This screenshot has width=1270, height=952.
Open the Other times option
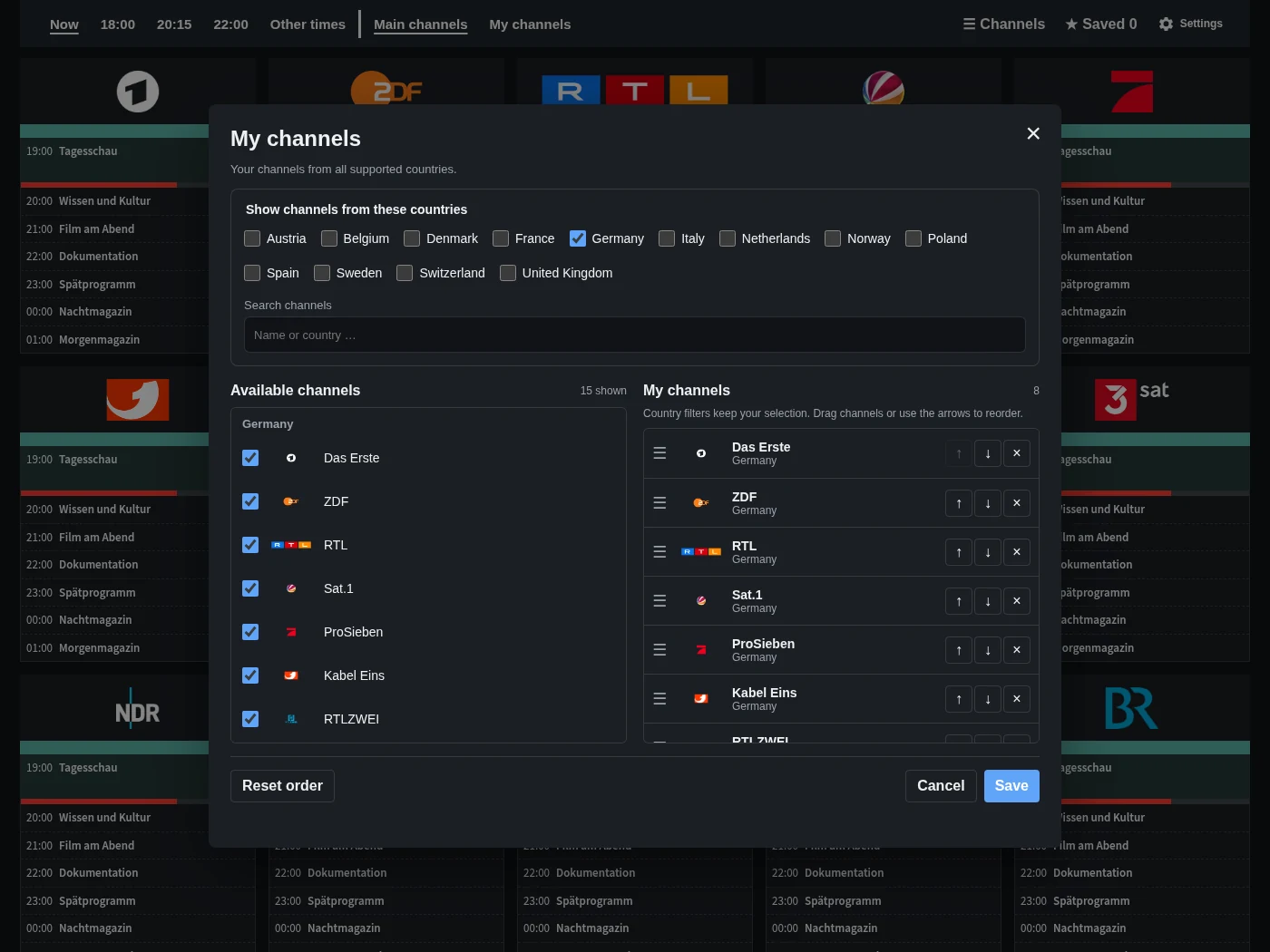tap(308, 24)
